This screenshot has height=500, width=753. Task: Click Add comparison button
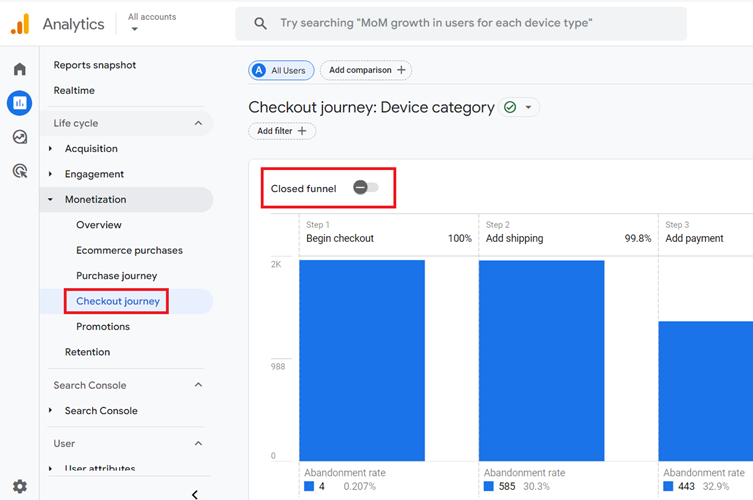click(366, 70)
